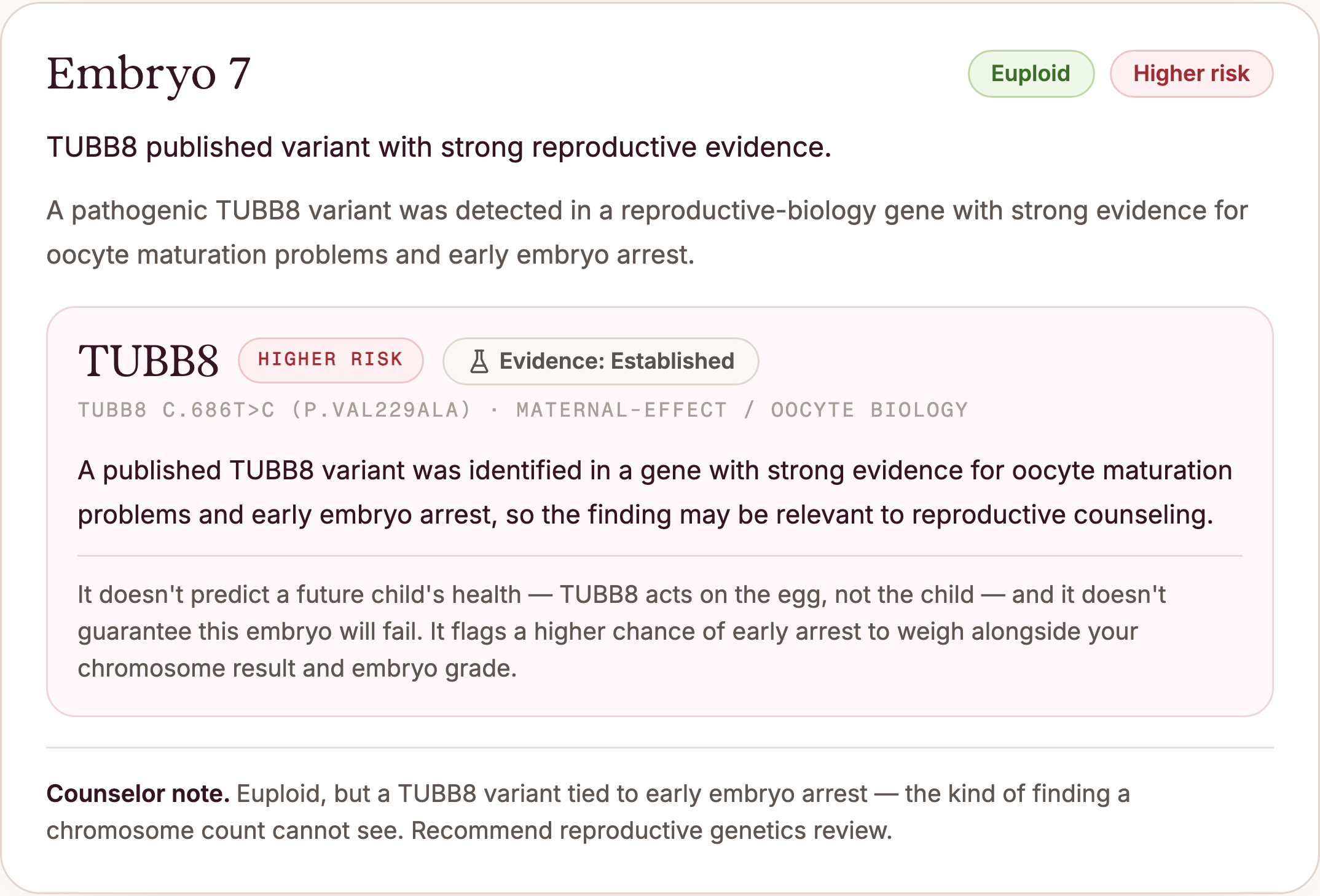1320x896 pixels.
Task: Click the pathogenic TUBB8 variant description paragraph
Action: (647, 232)
